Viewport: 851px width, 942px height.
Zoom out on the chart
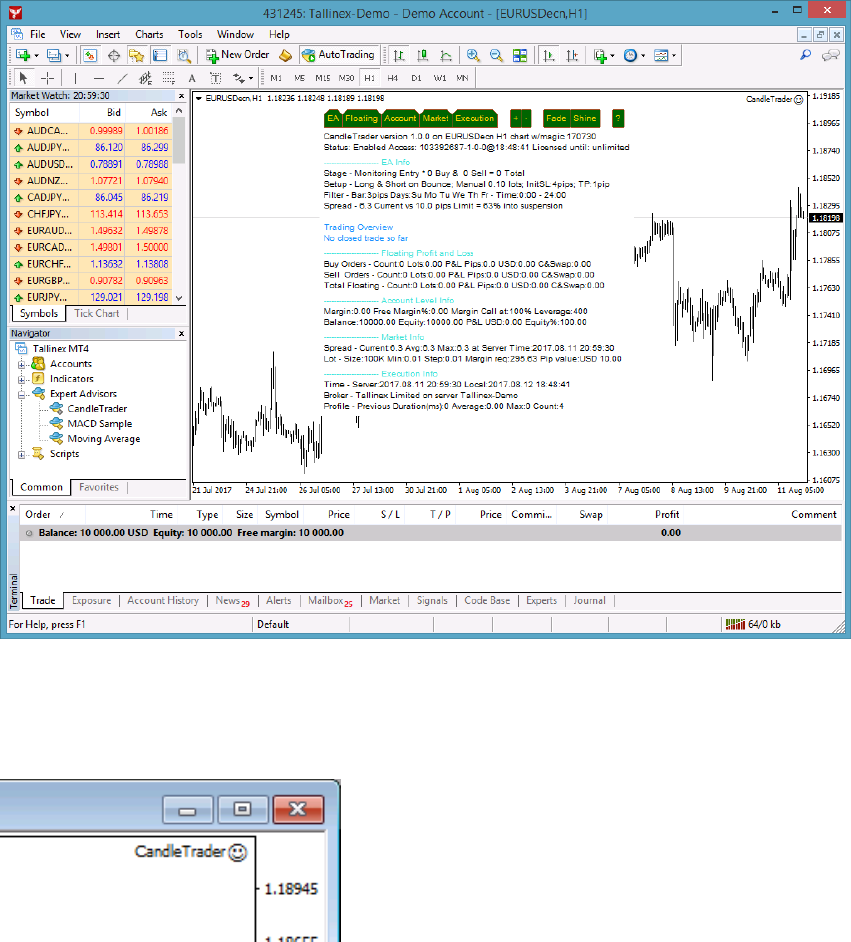tap(496, 55)
